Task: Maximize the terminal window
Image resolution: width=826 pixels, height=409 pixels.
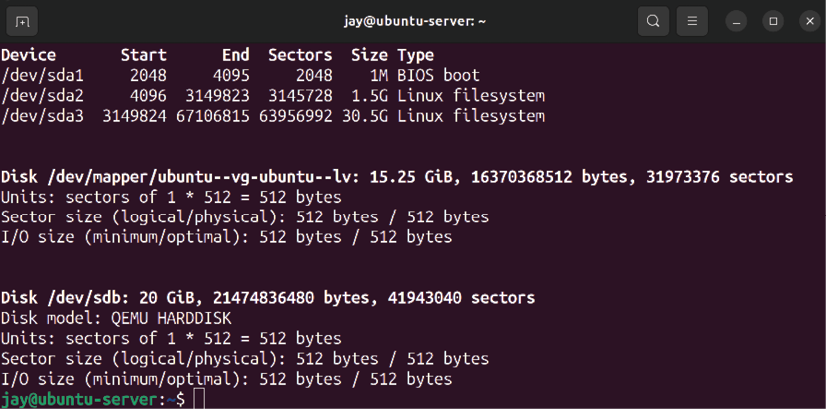Action: pos(773,22)
